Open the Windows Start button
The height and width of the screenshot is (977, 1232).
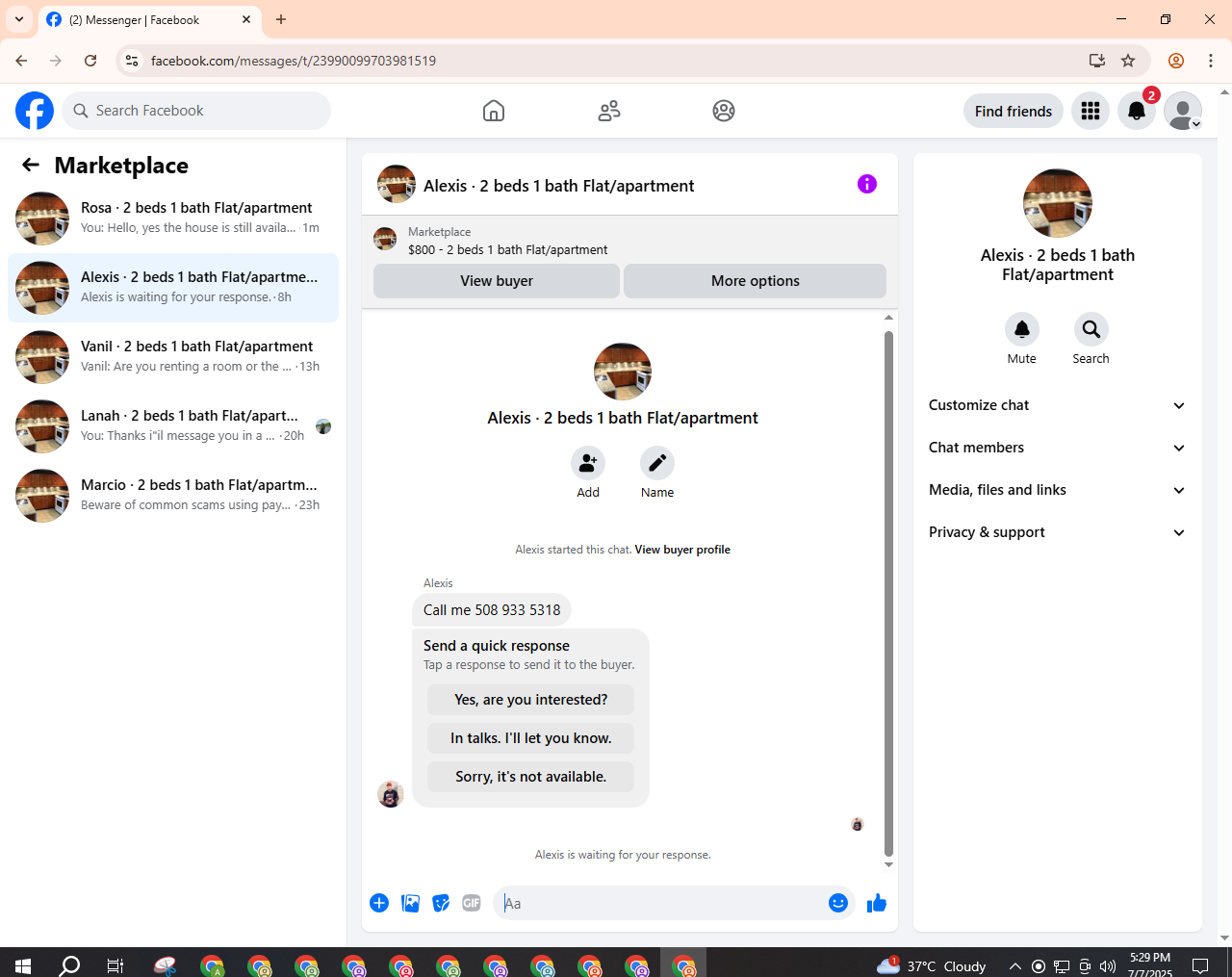(23, 965)
